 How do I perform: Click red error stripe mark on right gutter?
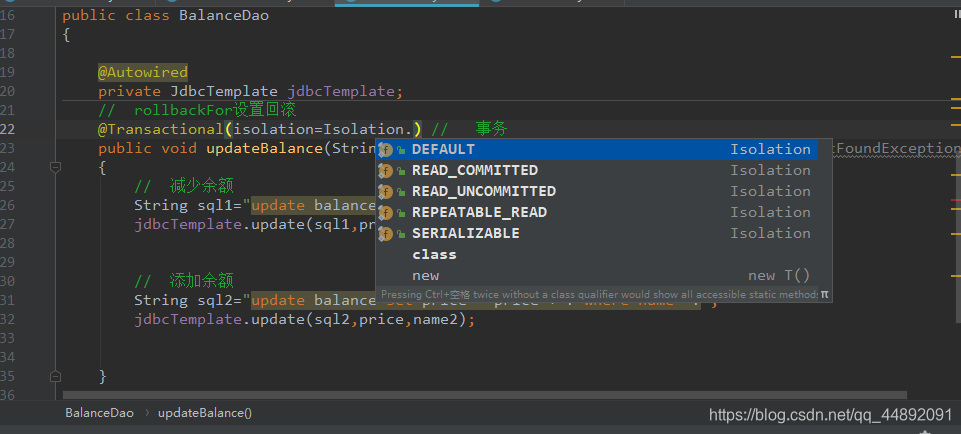955,200
